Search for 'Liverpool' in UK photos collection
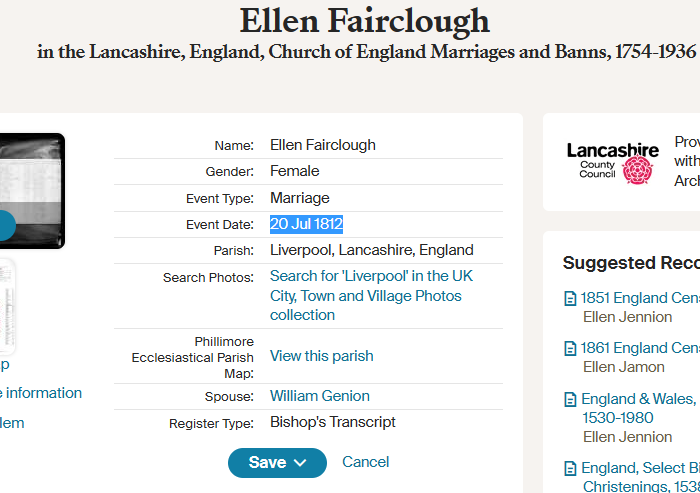This screenshot has height=493, width=700. pyautogui.click(x=371, y=295)
